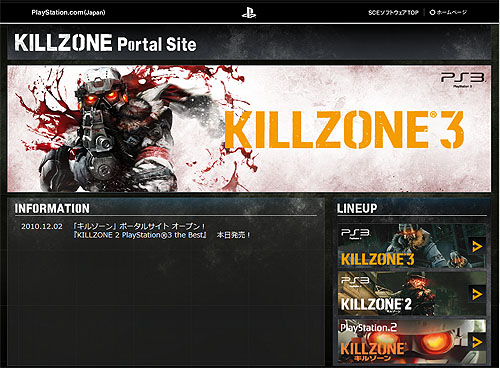Click the PS3 logo on main banner
Image resolution: width=500 pixels, height=368 pixels.
pyautogui.click(x=463, y=80)
